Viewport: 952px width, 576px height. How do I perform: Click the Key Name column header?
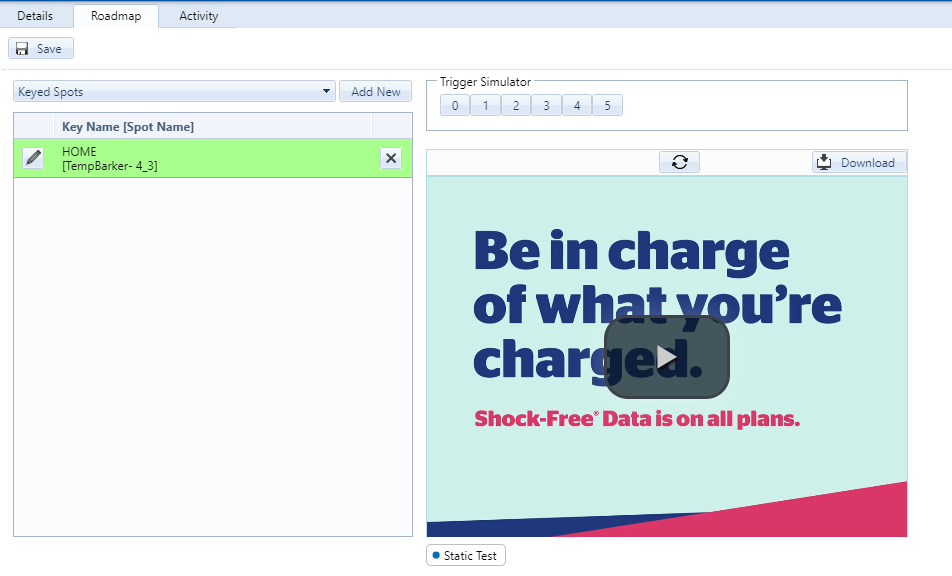click(x=128, y=127)
